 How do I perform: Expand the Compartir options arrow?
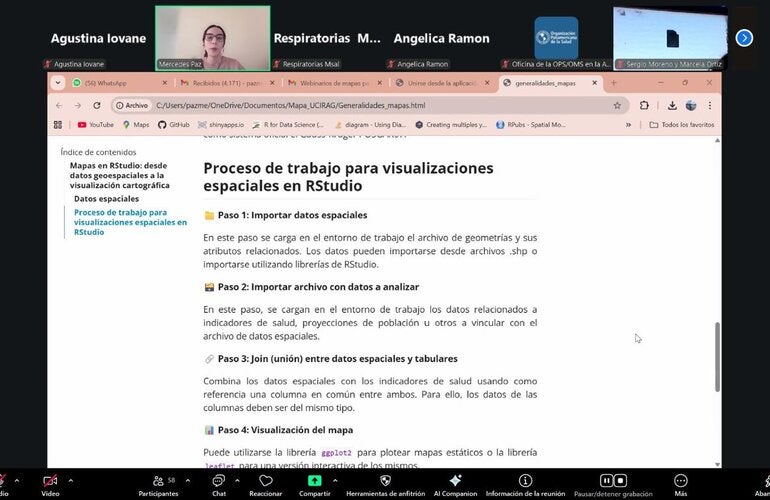(x=335, y=480)
